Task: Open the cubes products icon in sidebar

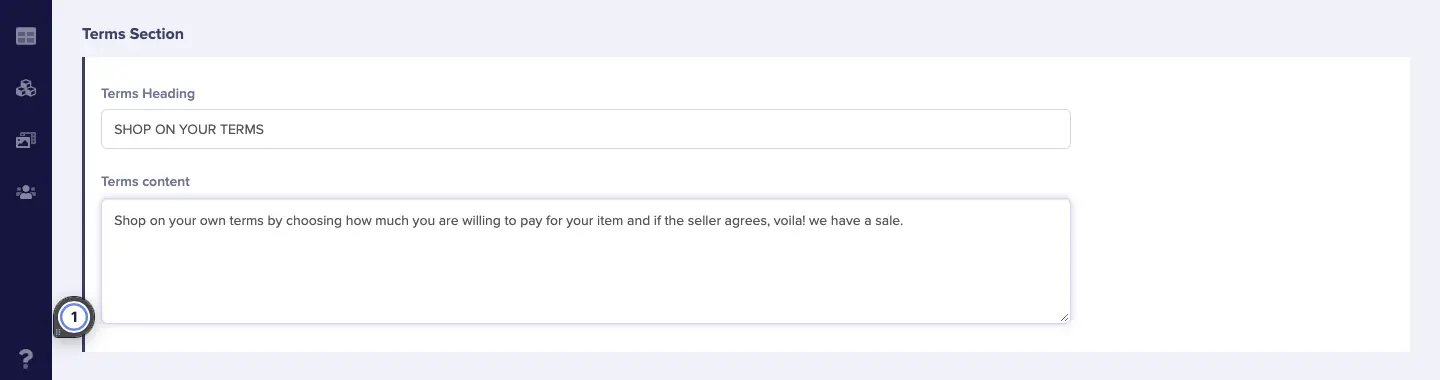Action: 26,89
